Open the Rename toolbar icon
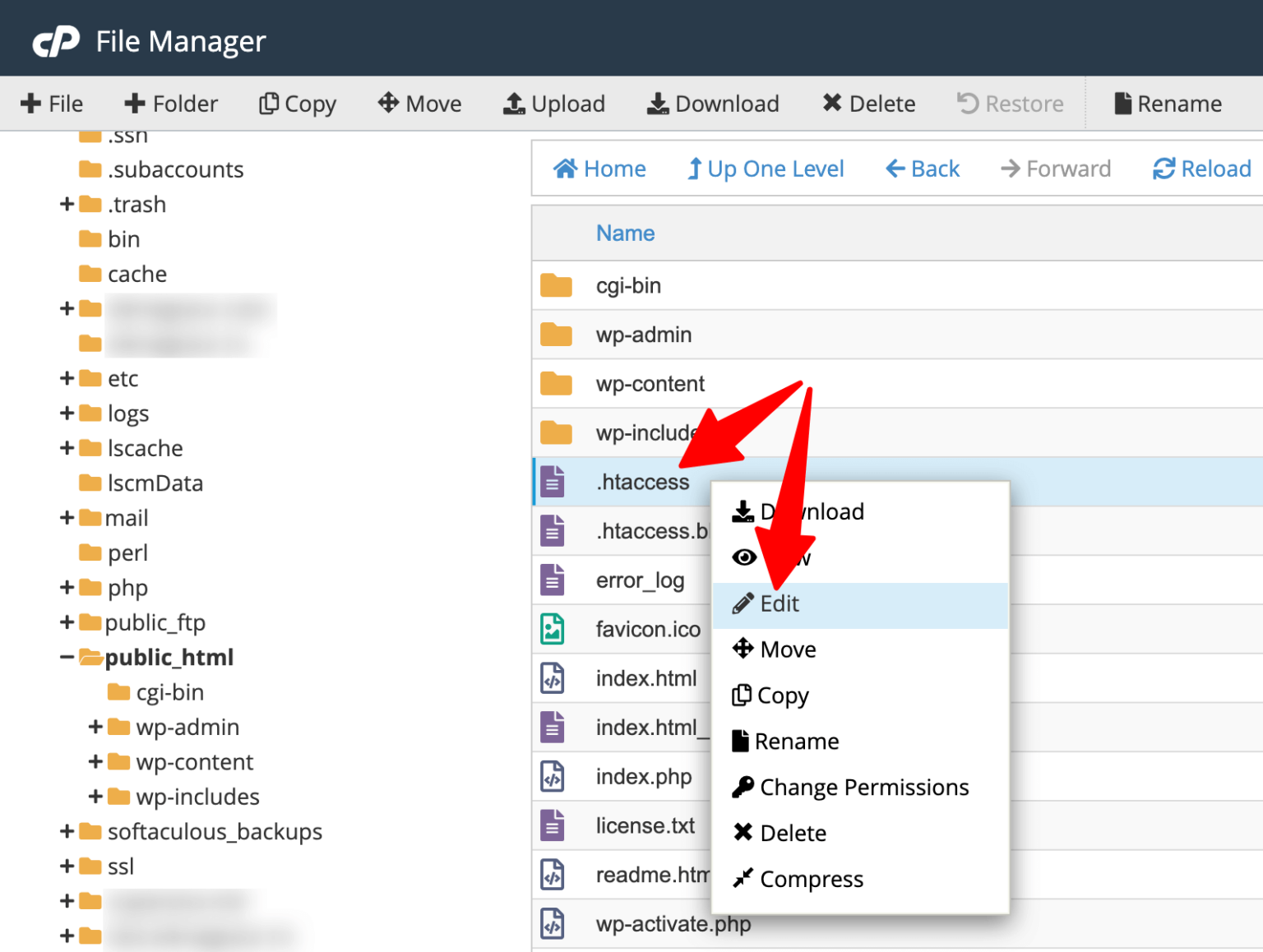The width and height of the screenshot is (1263, 952). pyautogui.click(x=1168, y=104)
